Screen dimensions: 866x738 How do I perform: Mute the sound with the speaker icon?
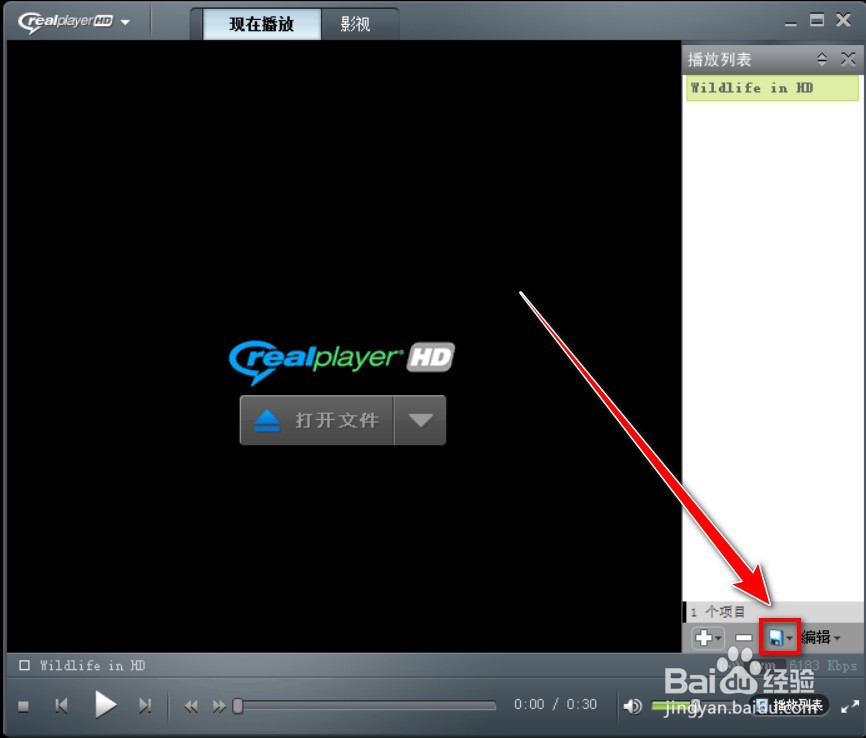632,706
